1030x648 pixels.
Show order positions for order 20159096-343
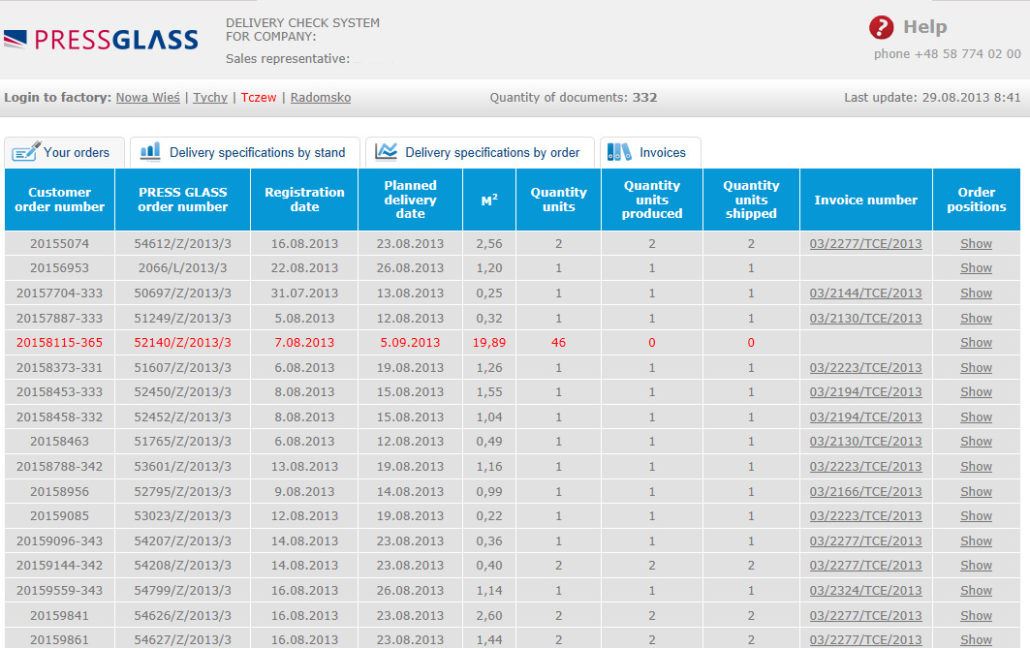[x=976, y=541]
